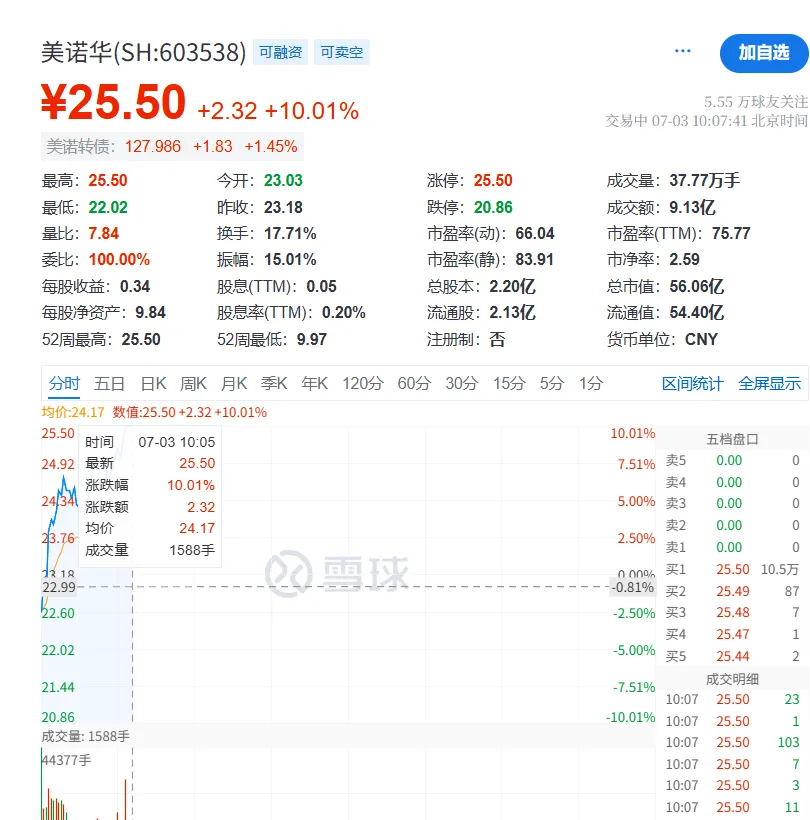Click the 可卖空 tag
810x820 pixels.
pyautogui.click(x=342, y=53)
